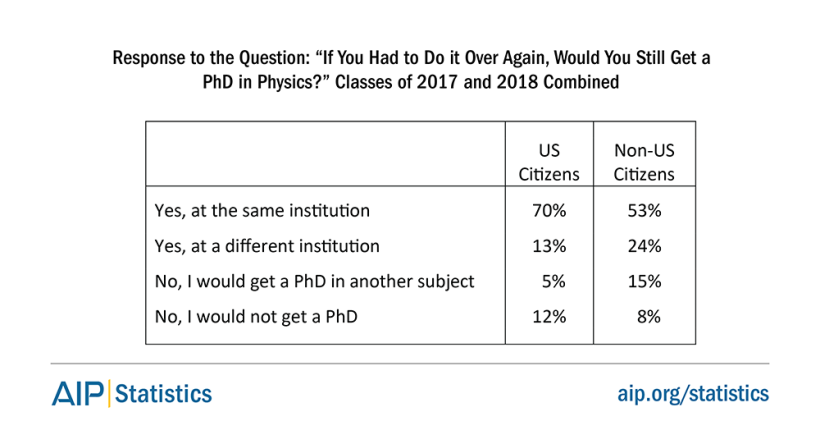Open the aip.org/statistics link
Screen dimensions: 820x444
click(x=692, y=393)
